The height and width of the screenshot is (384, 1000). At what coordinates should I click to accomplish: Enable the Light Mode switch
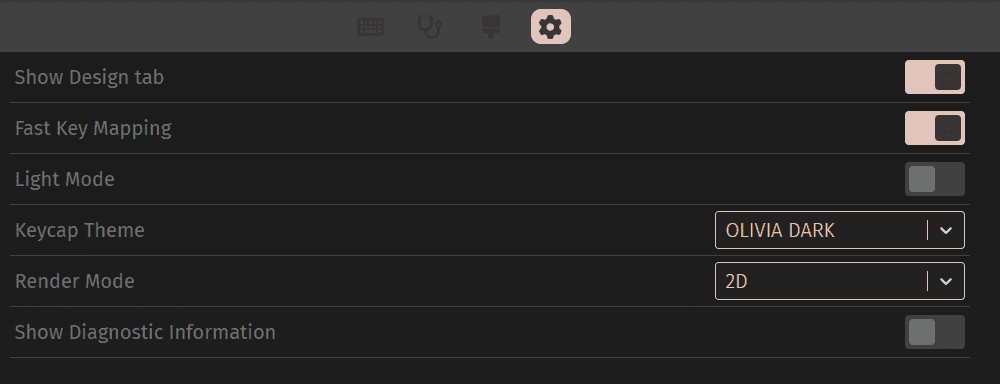[x=934, y=179]
